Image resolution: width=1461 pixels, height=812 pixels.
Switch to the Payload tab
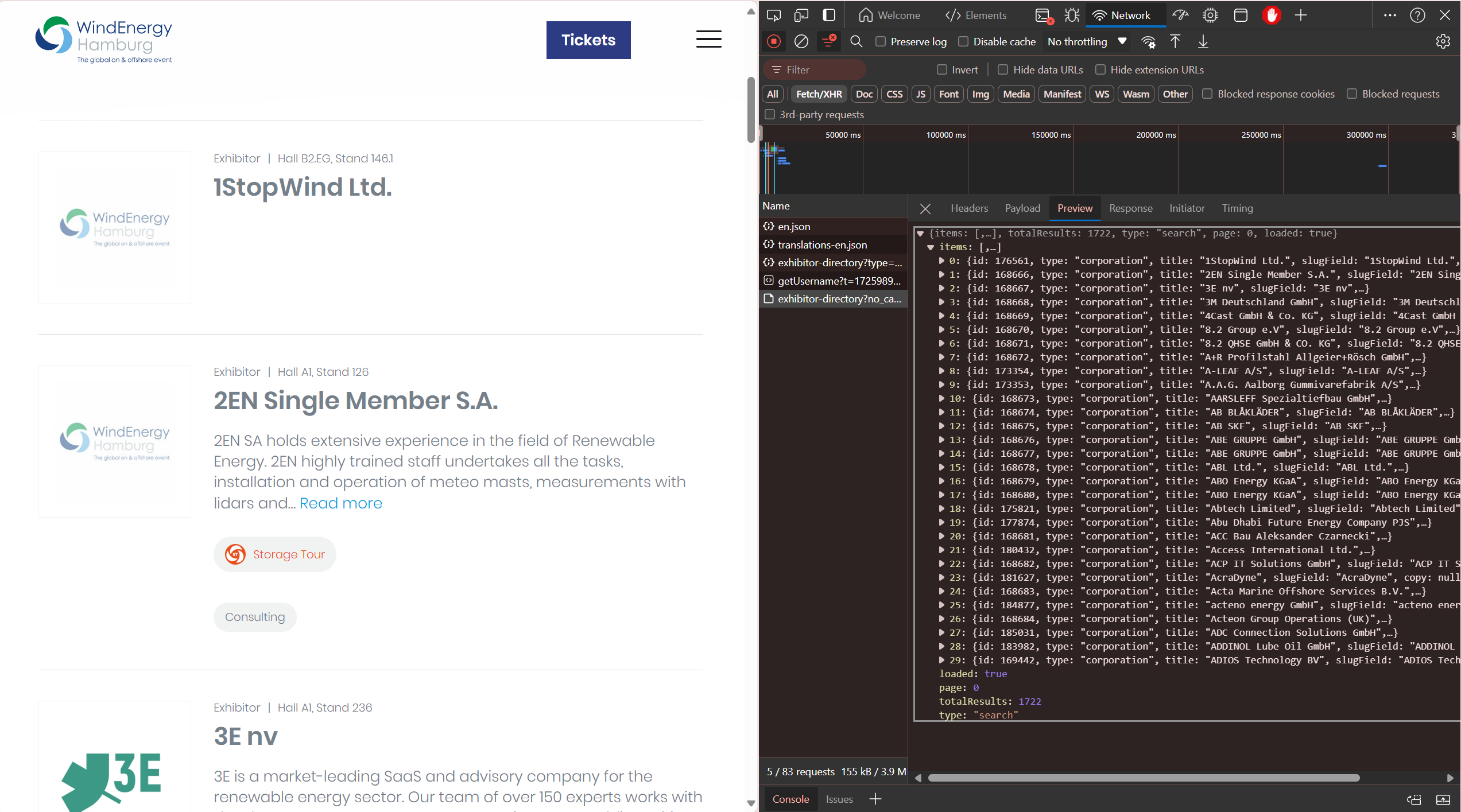(1022, 208)
